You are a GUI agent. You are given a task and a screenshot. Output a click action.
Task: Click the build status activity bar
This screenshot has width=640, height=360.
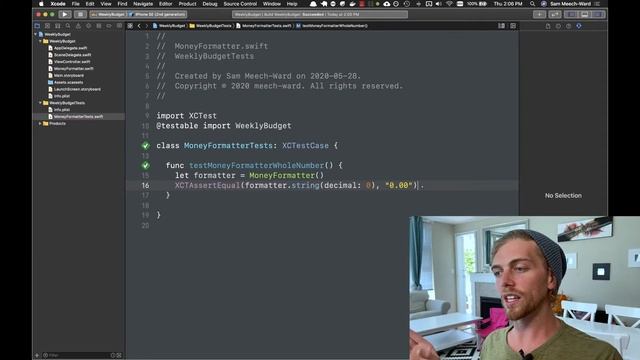[x=320, y=14]
